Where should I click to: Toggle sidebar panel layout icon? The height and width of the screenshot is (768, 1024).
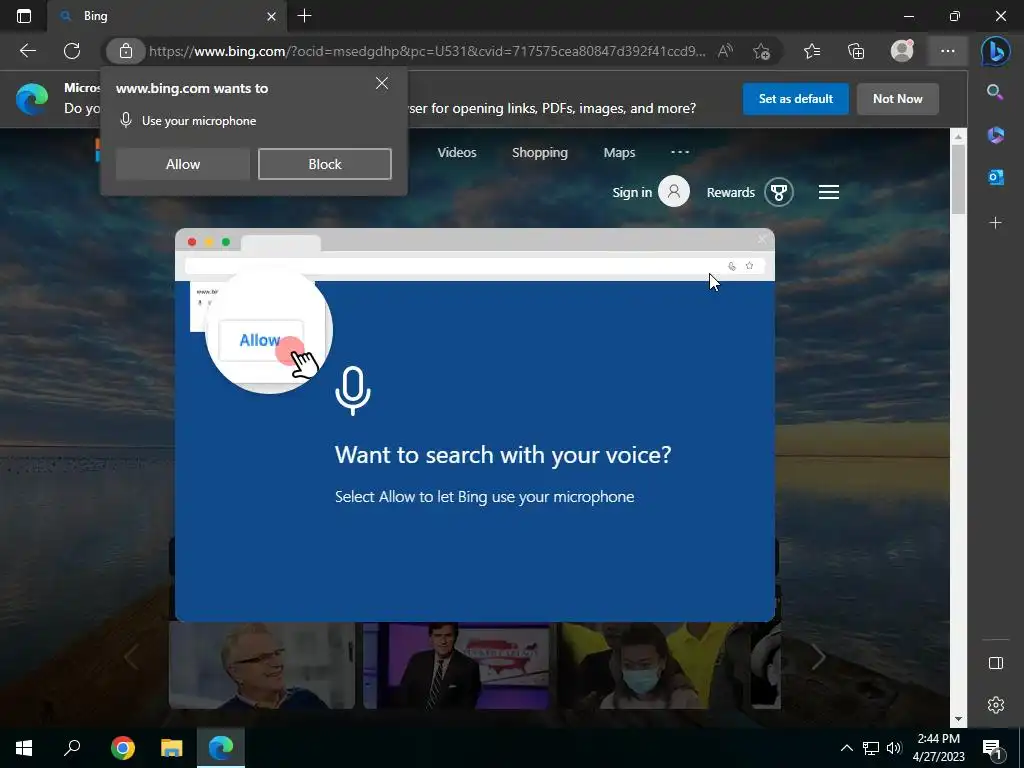tap(995, 663)
